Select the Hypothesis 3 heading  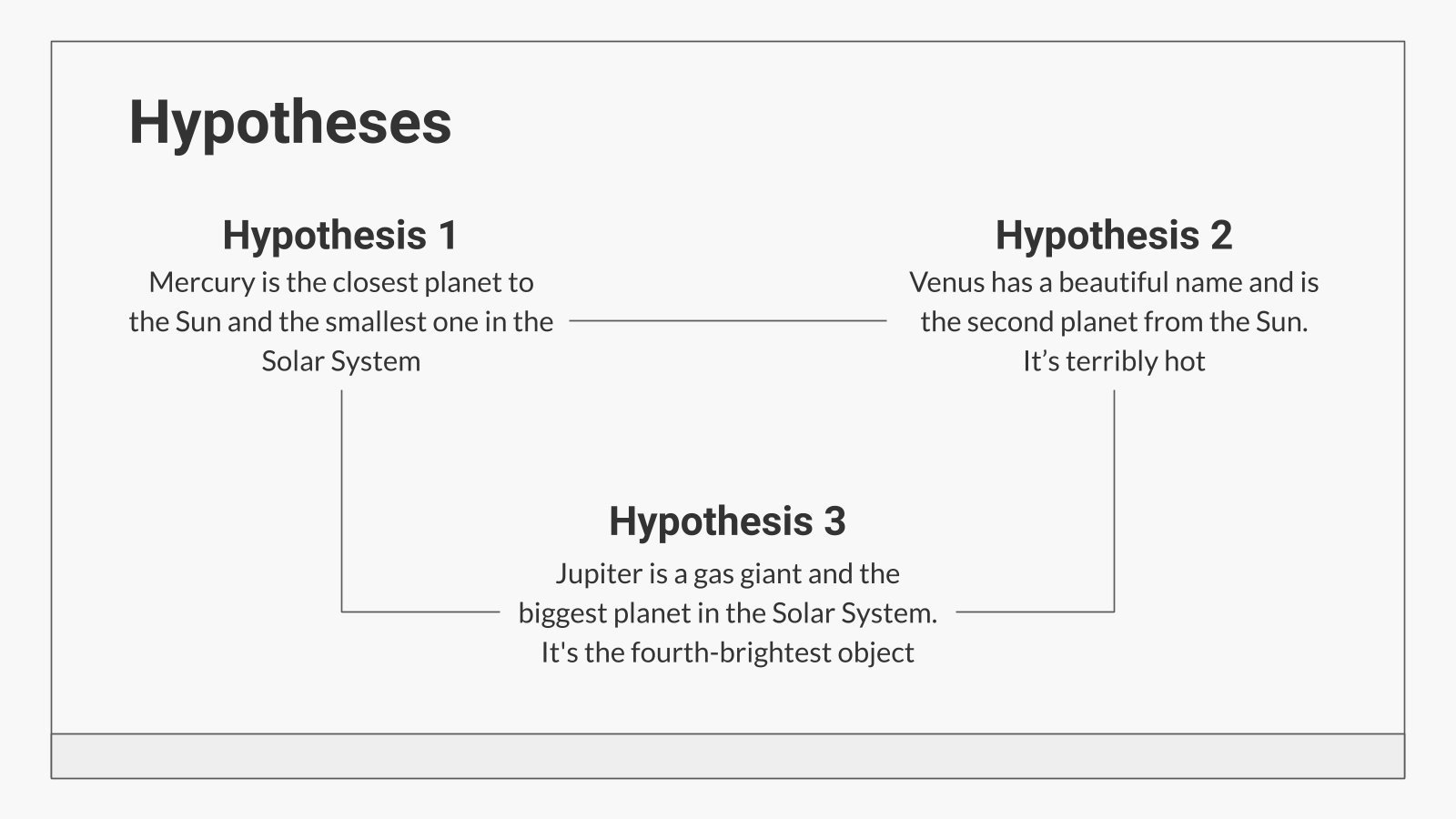click(727, 521)
